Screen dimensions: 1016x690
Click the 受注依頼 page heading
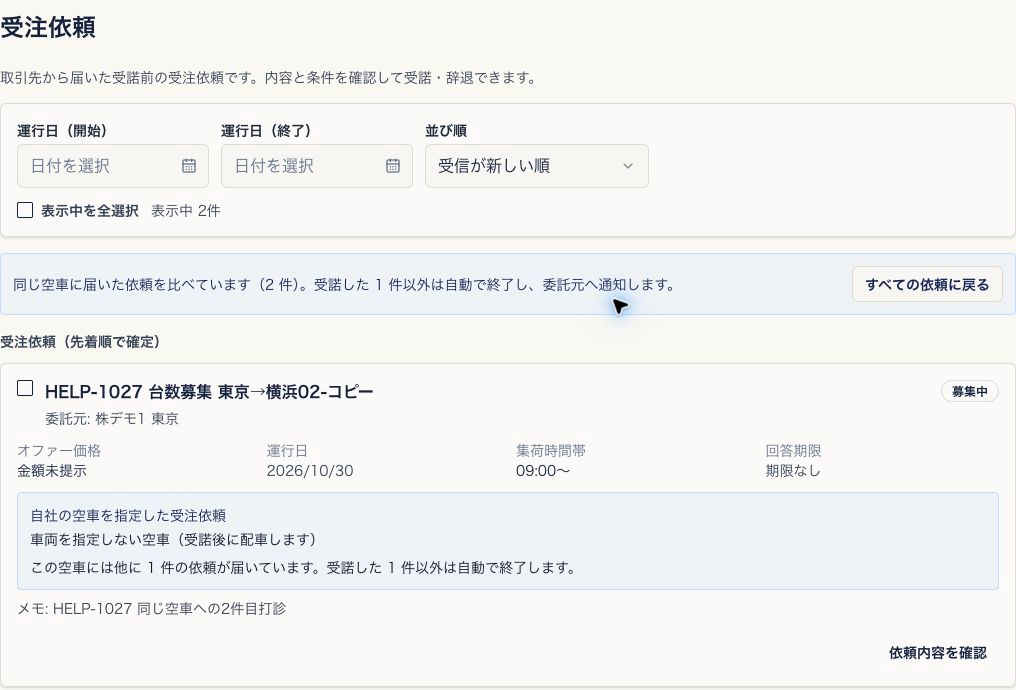48,27
